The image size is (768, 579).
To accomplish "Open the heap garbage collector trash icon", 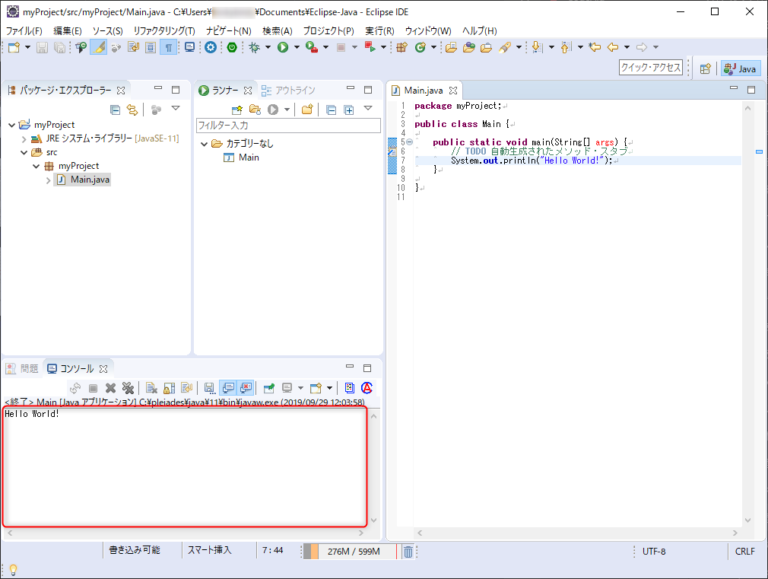I will [x=408, y=551].
